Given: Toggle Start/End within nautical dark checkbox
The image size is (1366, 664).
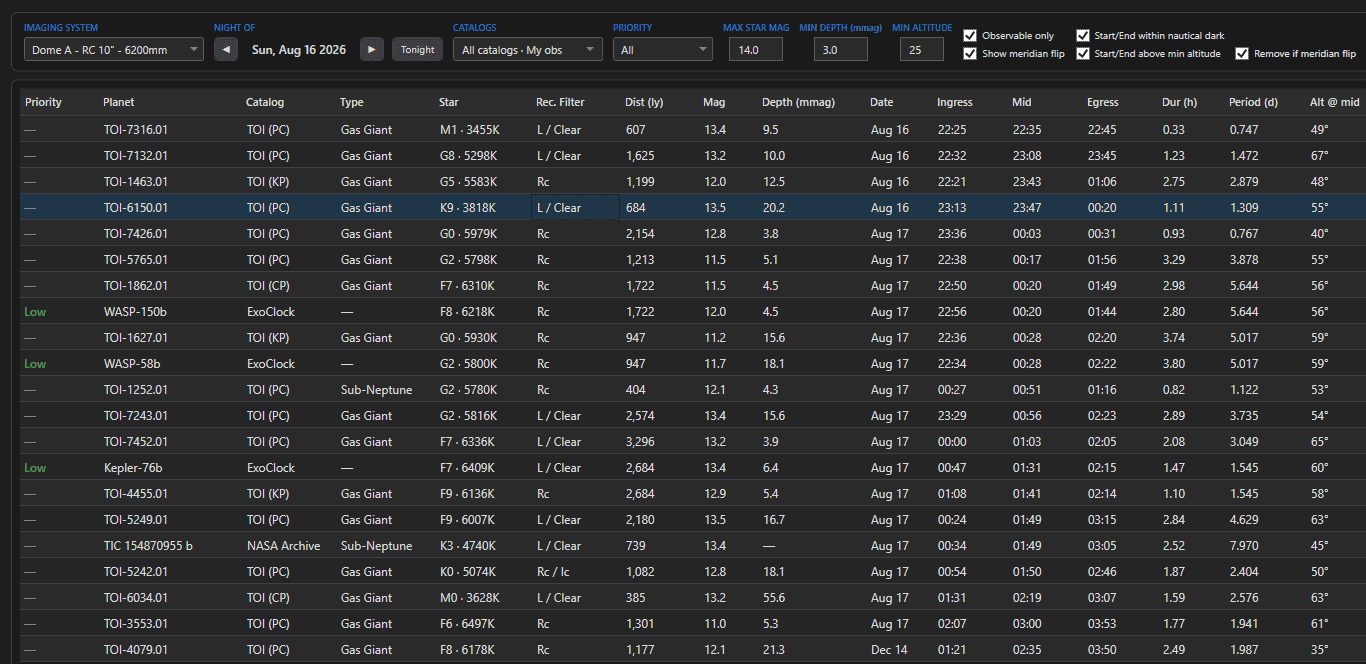Looking at the screenshot, I should (1083, 36).
